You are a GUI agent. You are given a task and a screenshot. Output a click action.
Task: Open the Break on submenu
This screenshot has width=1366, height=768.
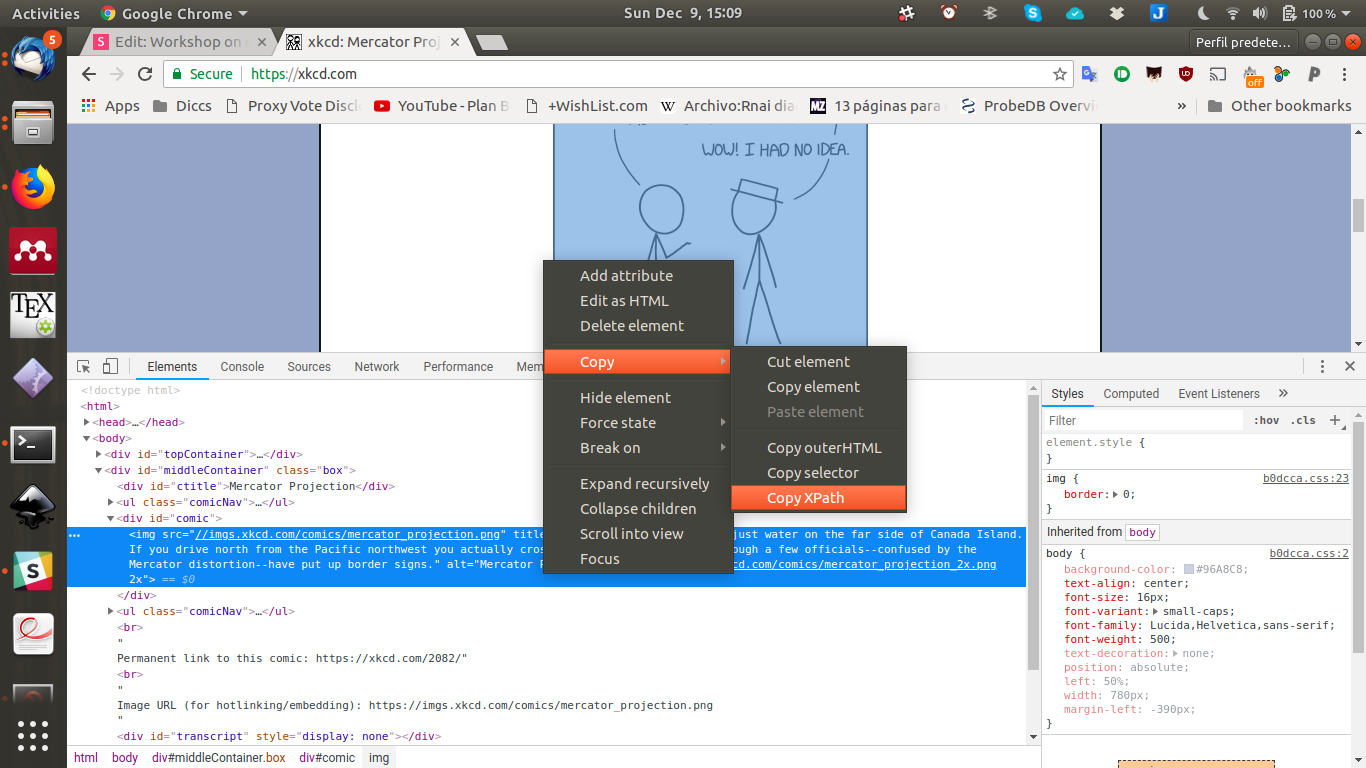click(638, 448)
